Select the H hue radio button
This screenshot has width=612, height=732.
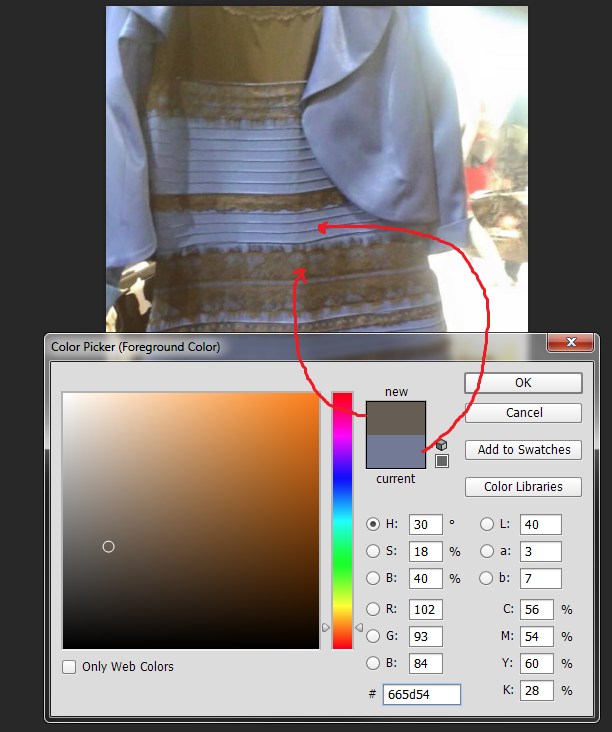(x=373, y=524)
